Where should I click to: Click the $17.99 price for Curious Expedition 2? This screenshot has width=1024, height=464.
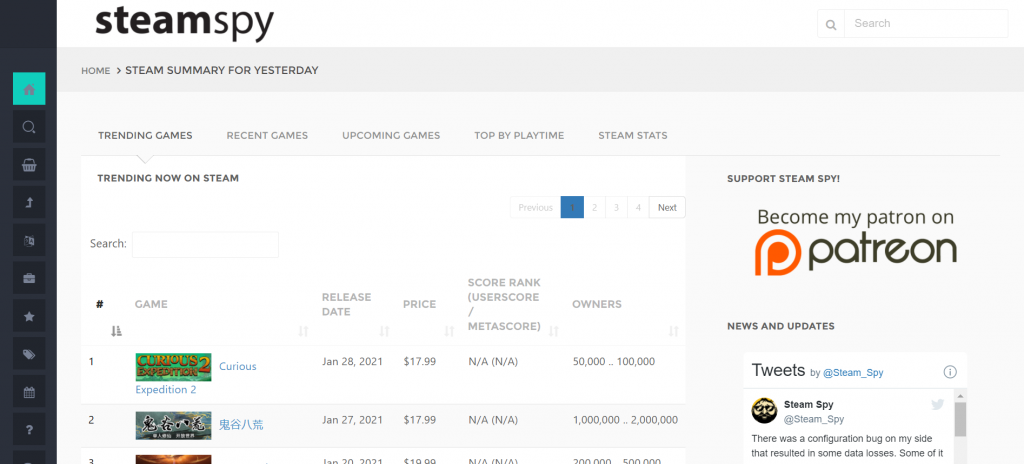(419, 361)
